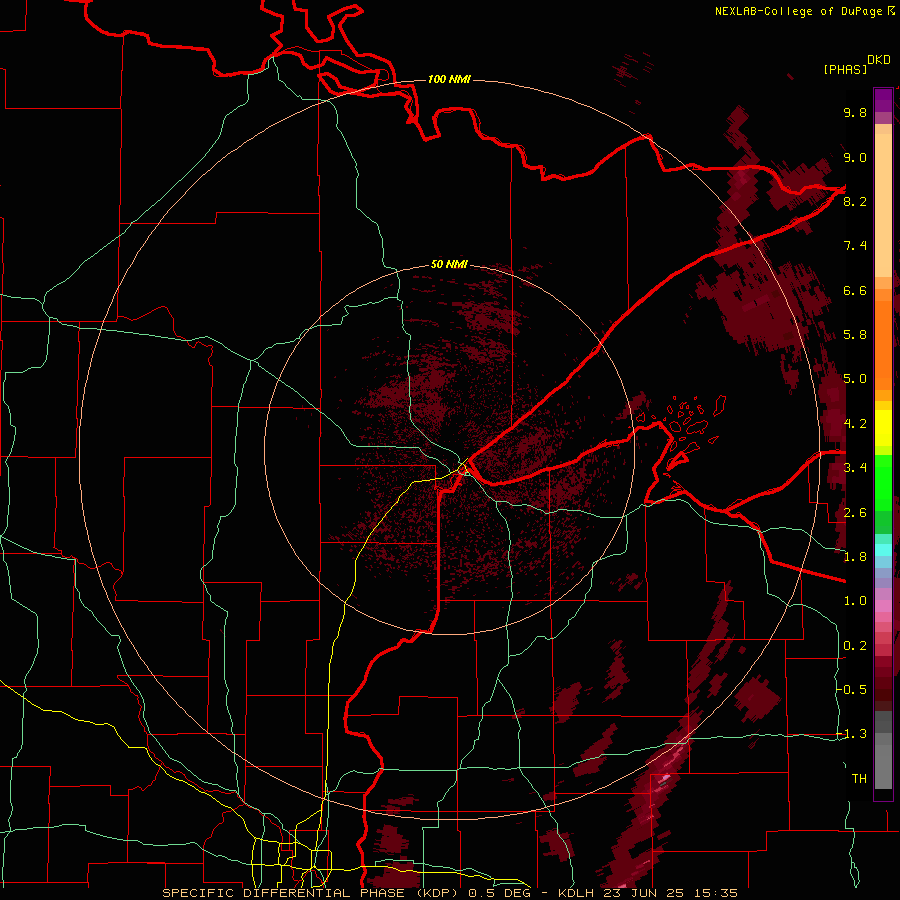
Task: Select the 8.2 scale value
Action: [x=855, y=201]
